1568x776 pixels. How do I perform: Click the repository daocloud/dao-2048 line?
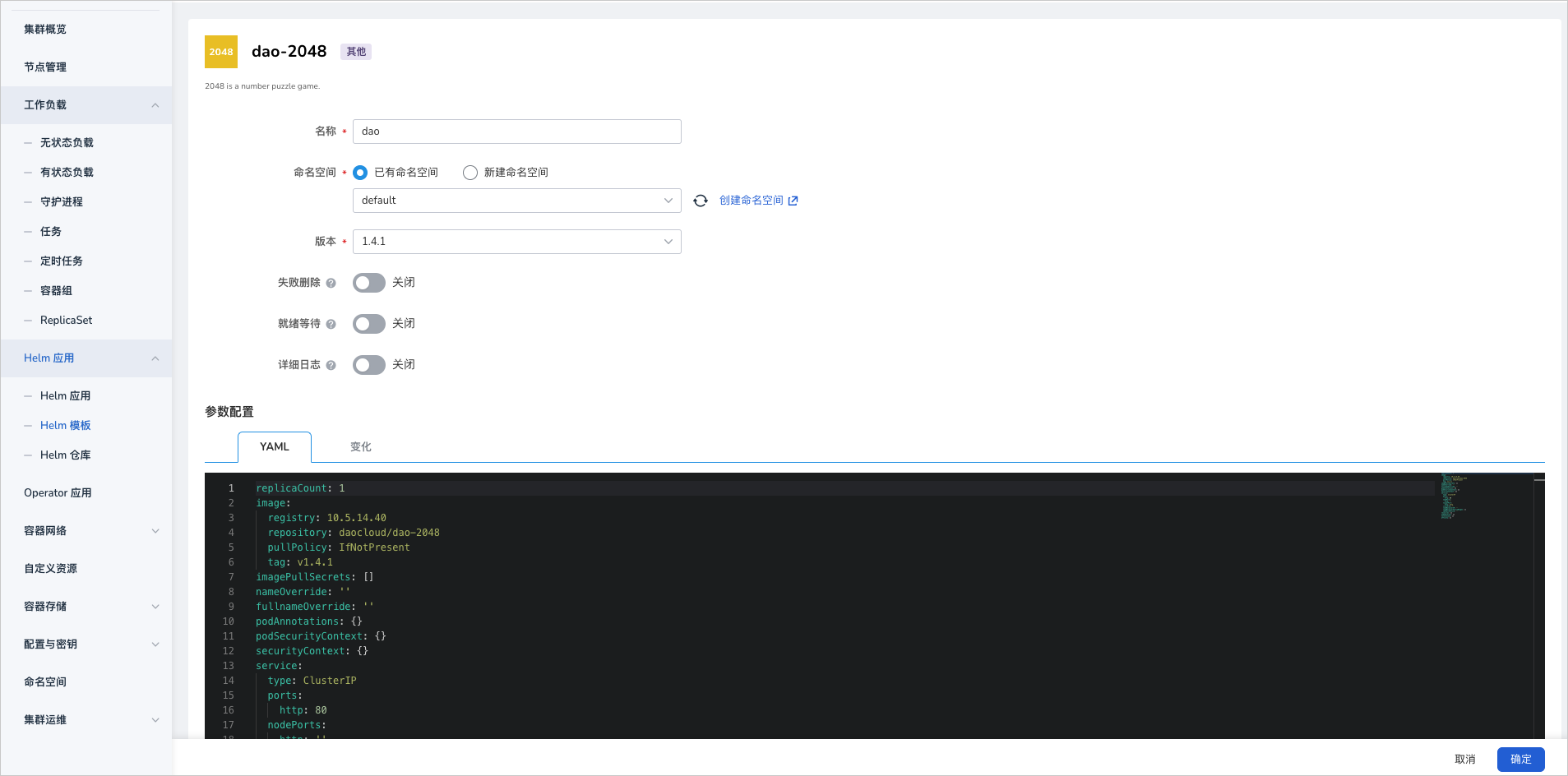(x=354, y=533)
